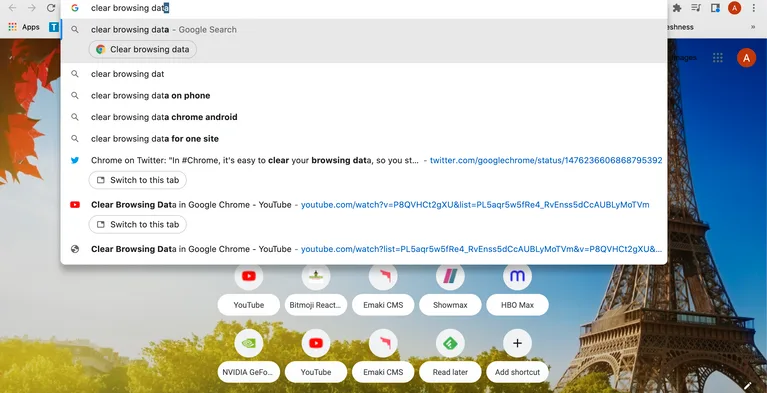Select 'clear browsing data on phone' suggestion
The height and width of the screenshot is (393, 767).
pos(364,95)
